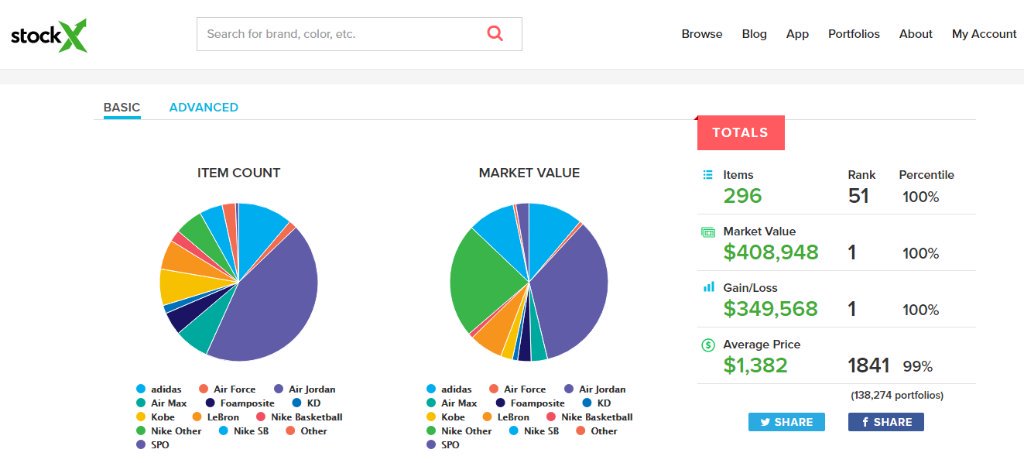Click the Market Value money icon
Image resolution: width=1024 pixels, height=463 pixels.
(x=708, y=232)
